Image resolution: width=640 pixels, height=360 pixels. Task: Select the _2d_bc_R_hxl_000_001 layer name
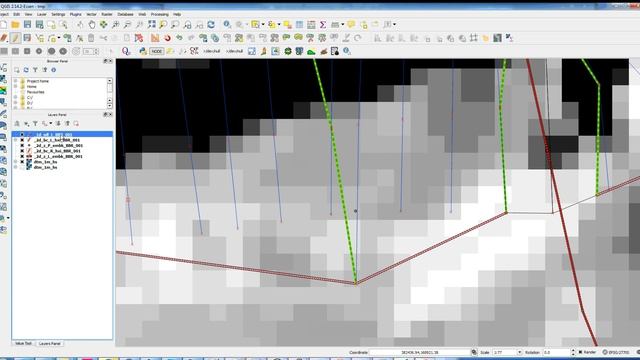[x=58, y=151]
